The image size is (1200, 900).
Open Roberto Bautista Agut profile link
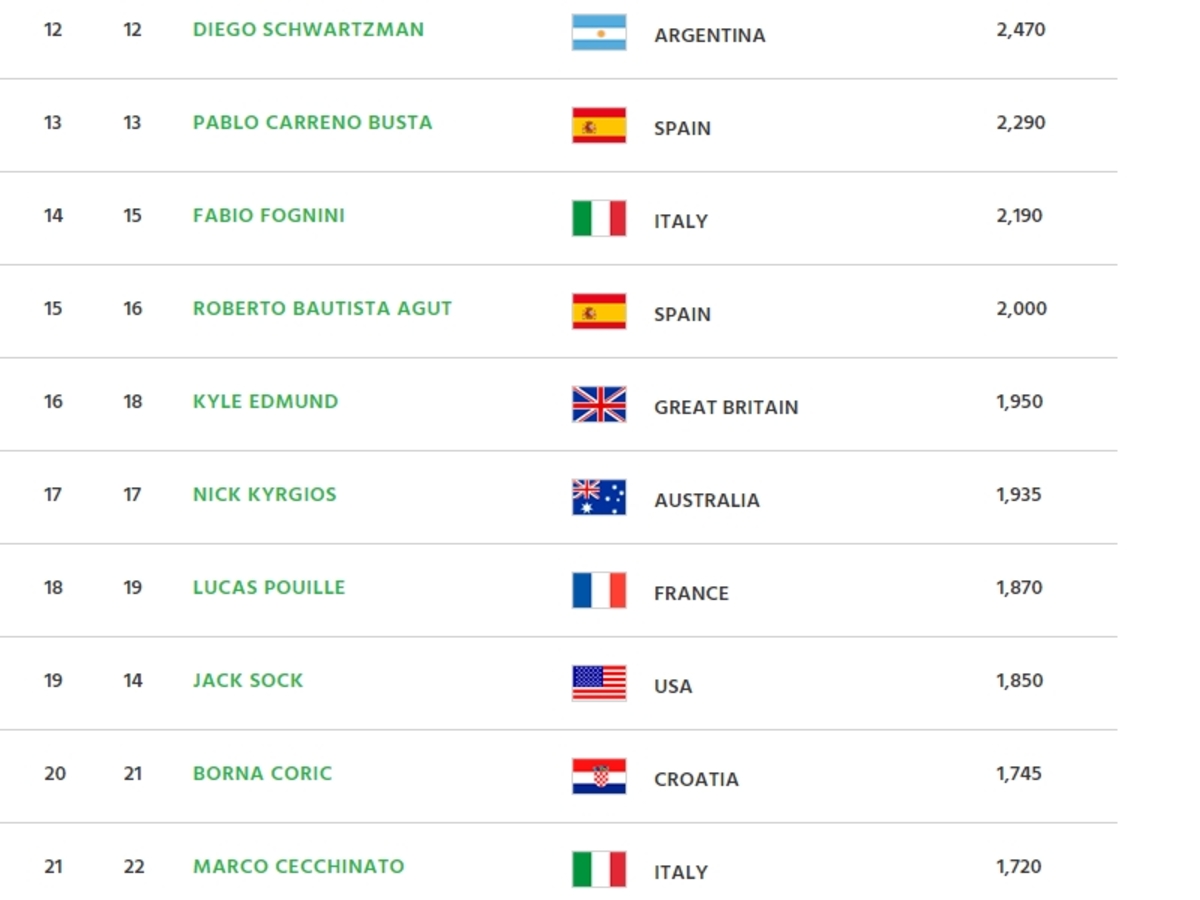(322, 308)
